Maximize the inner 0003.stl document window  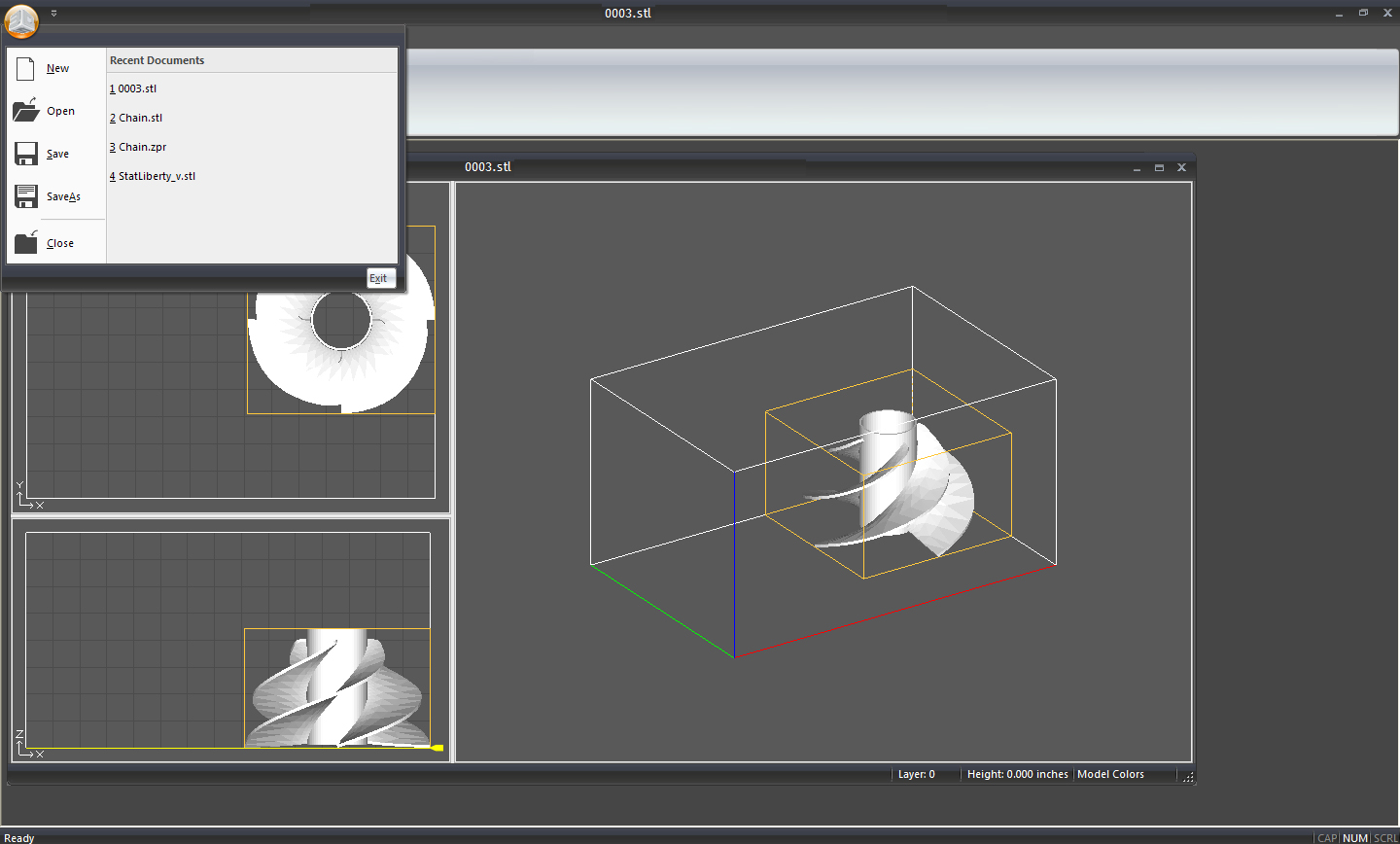click(x=1159, y=168)
